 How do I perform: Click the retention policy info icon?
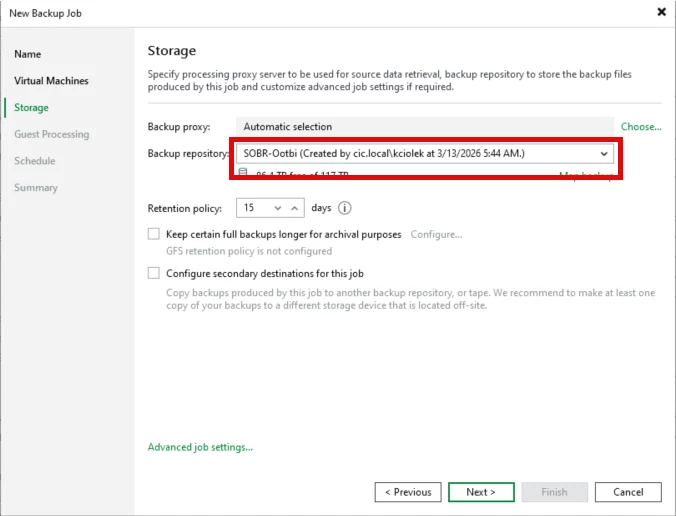(x=345, y=208)
